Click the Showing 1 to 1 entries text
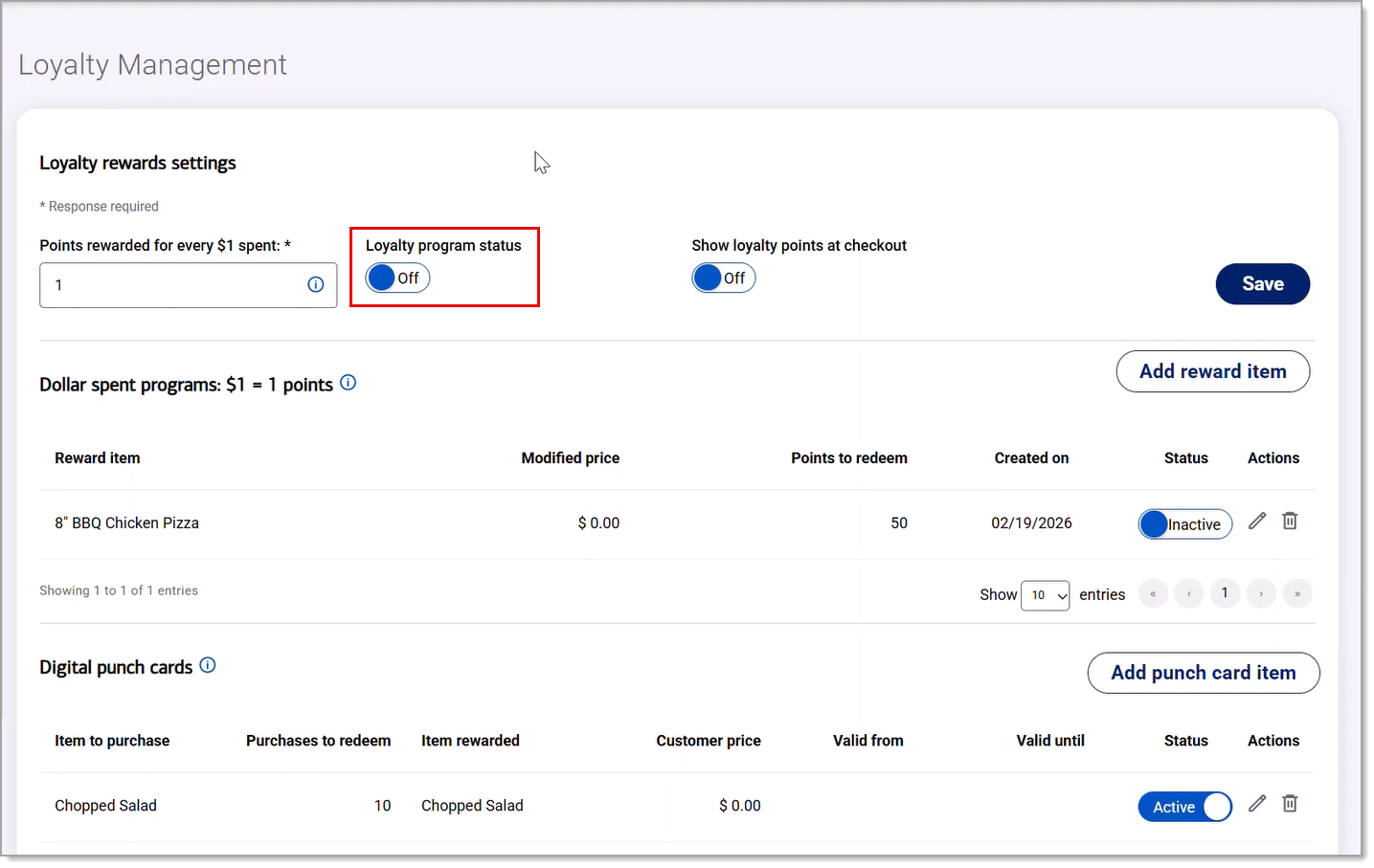1374x868 pixels. point(119,590)
